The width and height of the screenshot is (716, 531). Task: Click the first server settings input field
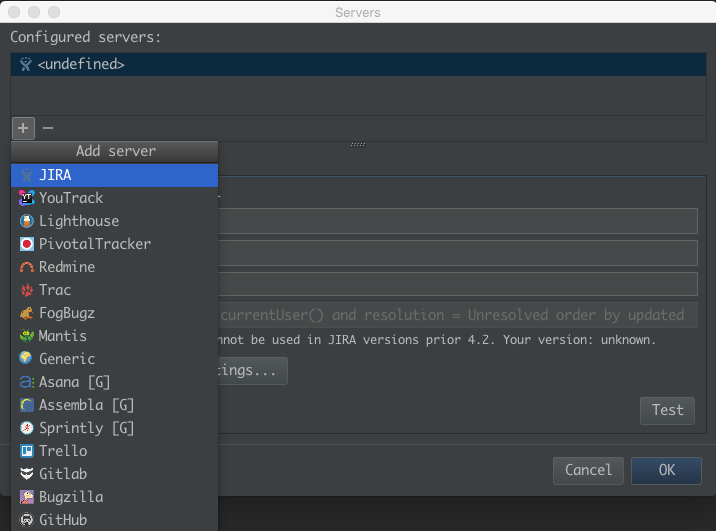[458, 221]
